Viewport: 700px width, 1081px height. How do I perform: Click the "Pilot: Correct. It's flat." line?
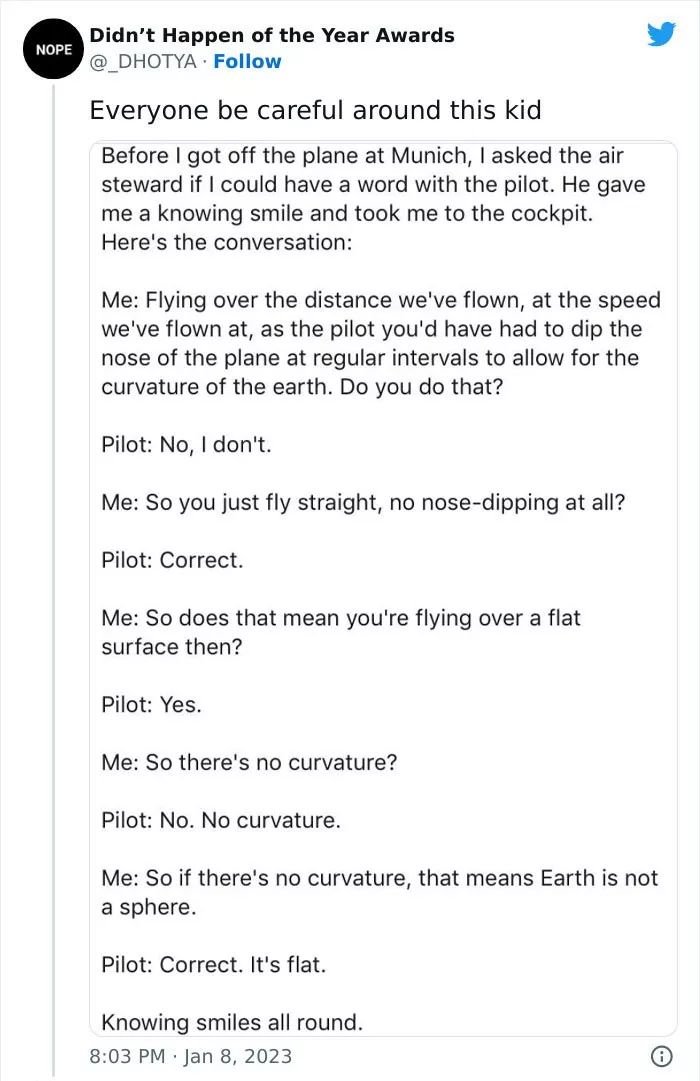click(214, 965)
